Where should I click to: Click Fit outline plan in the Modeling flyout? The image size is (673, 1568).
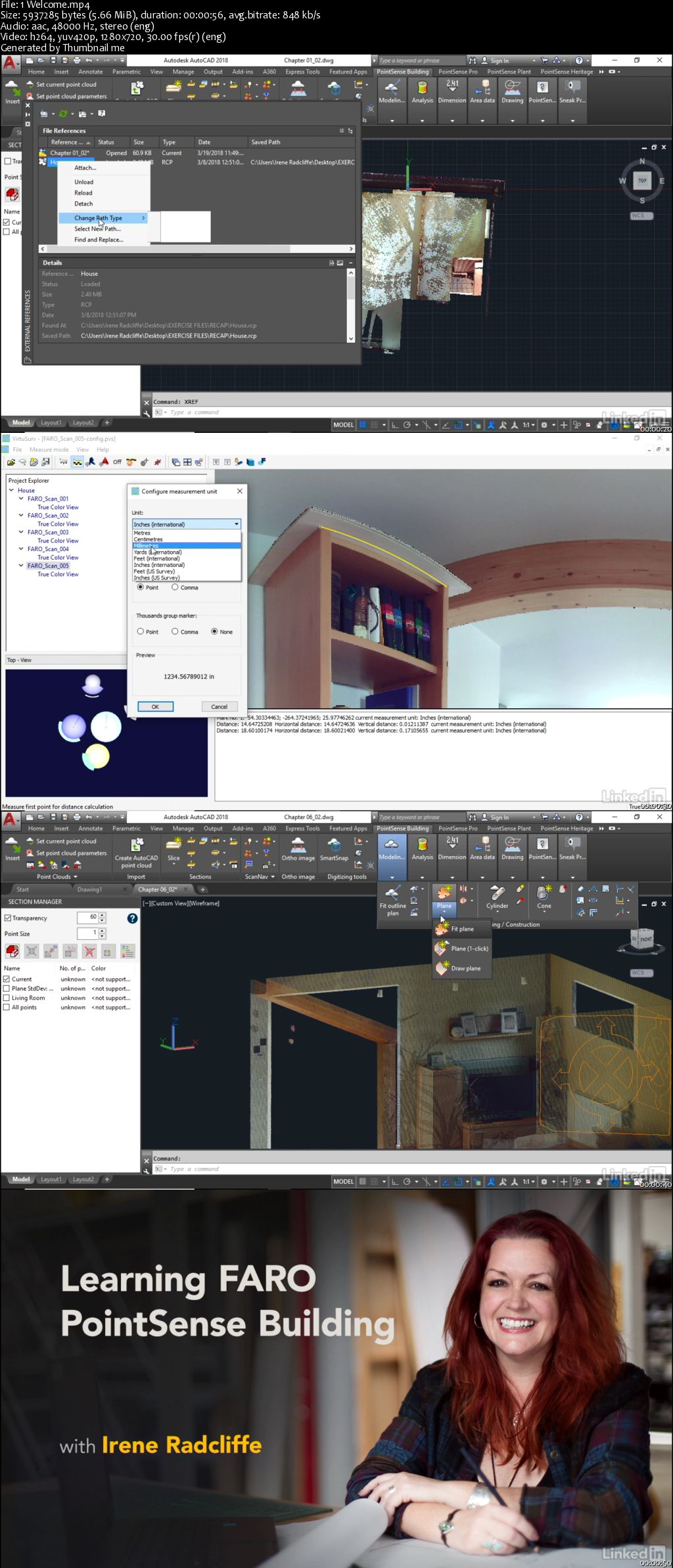click(x=392, y=901)
